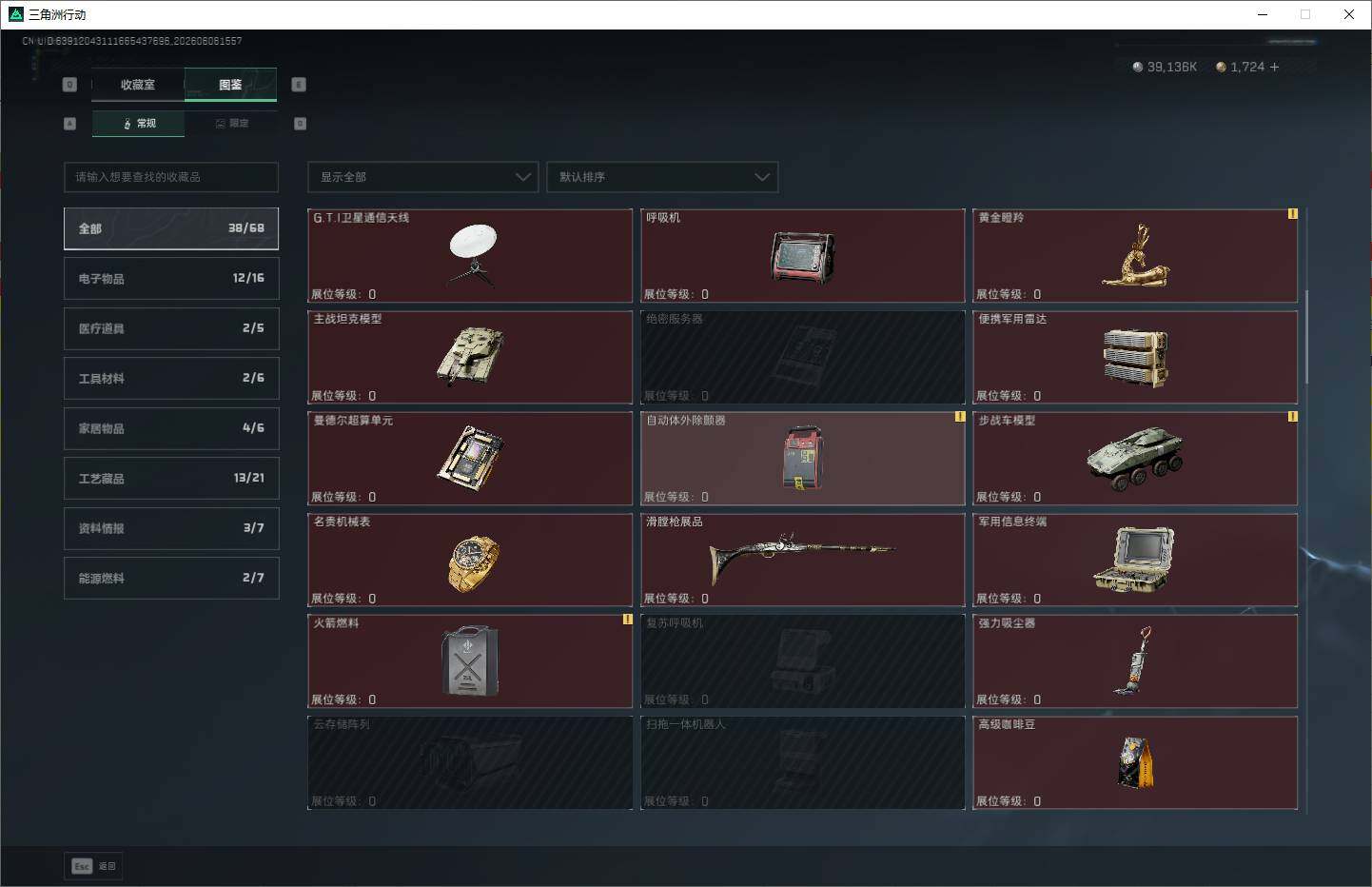Select the 步战车模型 armored vehicle model
Screen dimensions: 1372x887
[1135, 459]
